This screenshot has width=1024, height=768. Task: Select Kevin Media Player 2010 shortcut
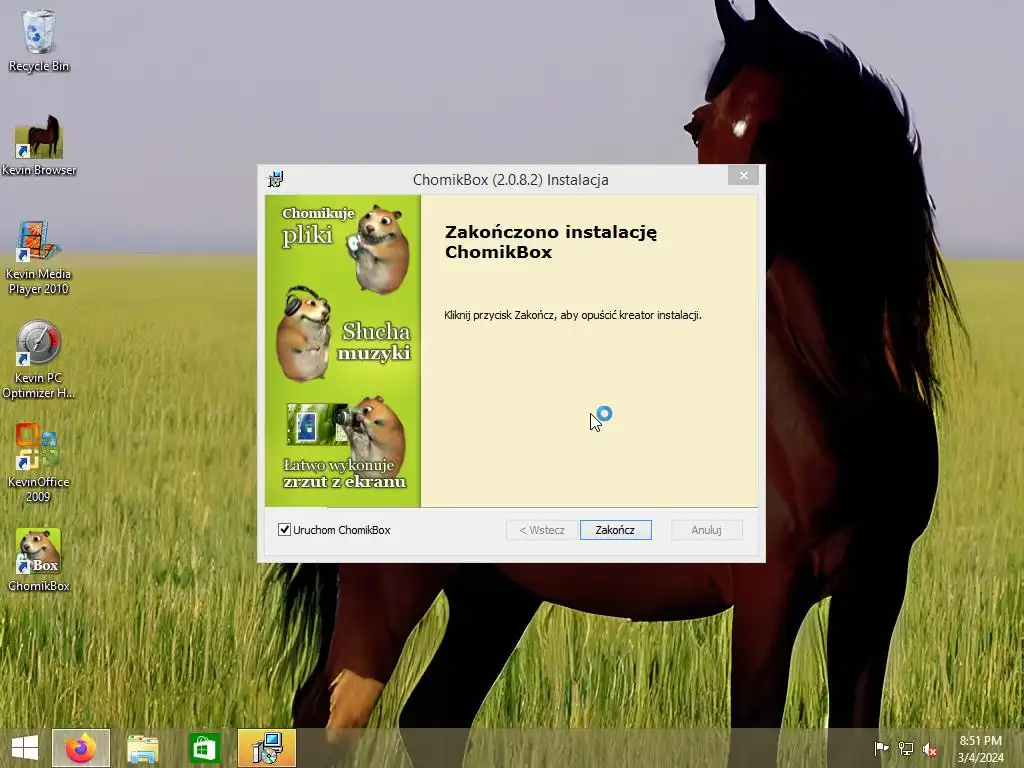(39, 257)
